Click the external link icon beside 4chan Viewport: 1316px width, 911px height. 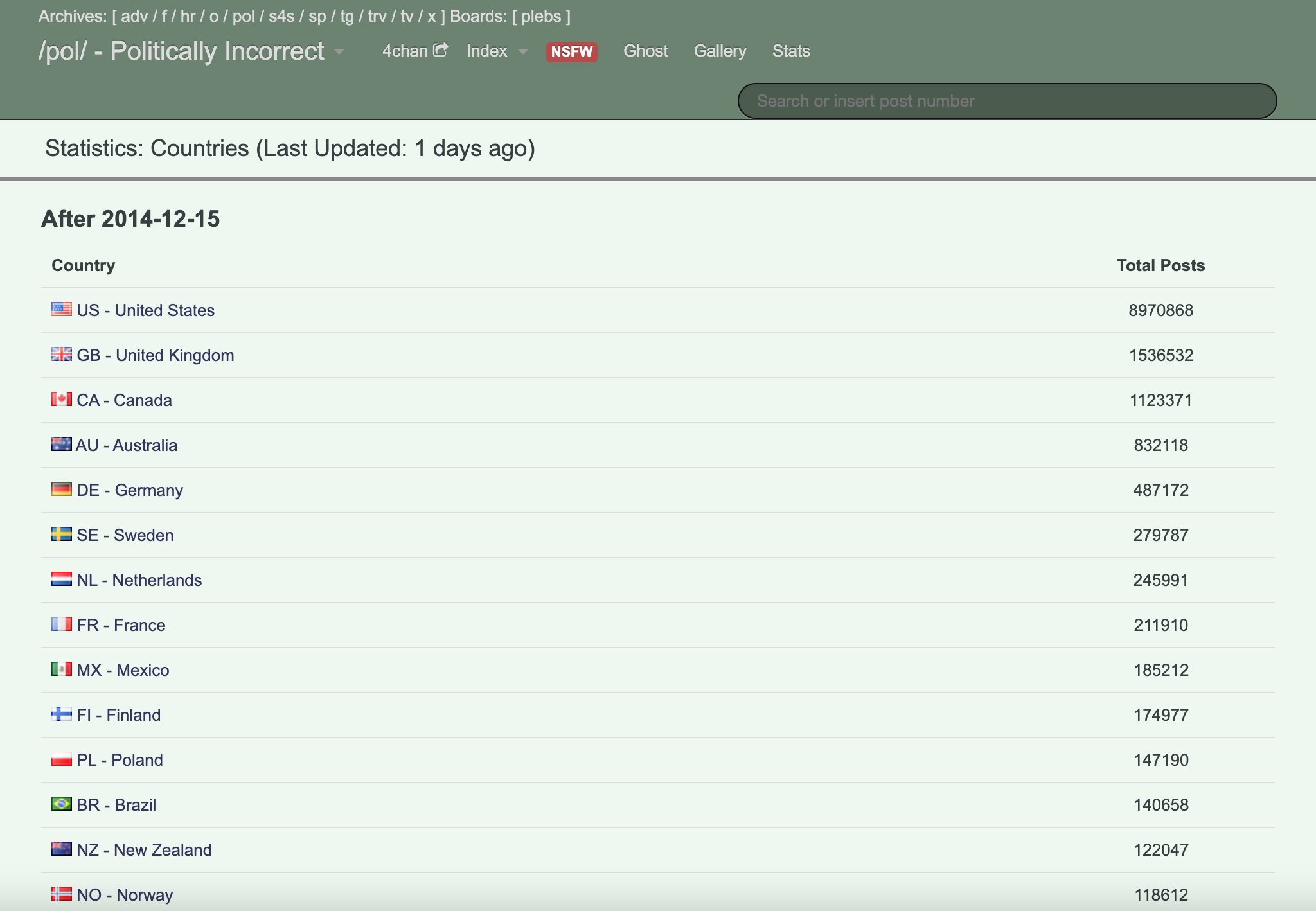pyautogui.click(x=440, y=49)
